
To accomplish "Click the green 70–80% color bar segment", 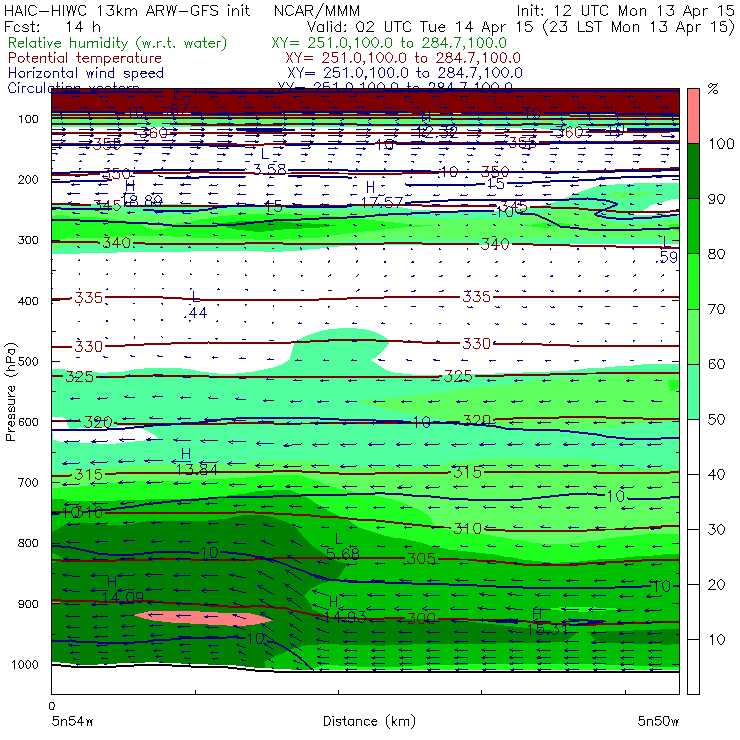I will coord(693,281).
